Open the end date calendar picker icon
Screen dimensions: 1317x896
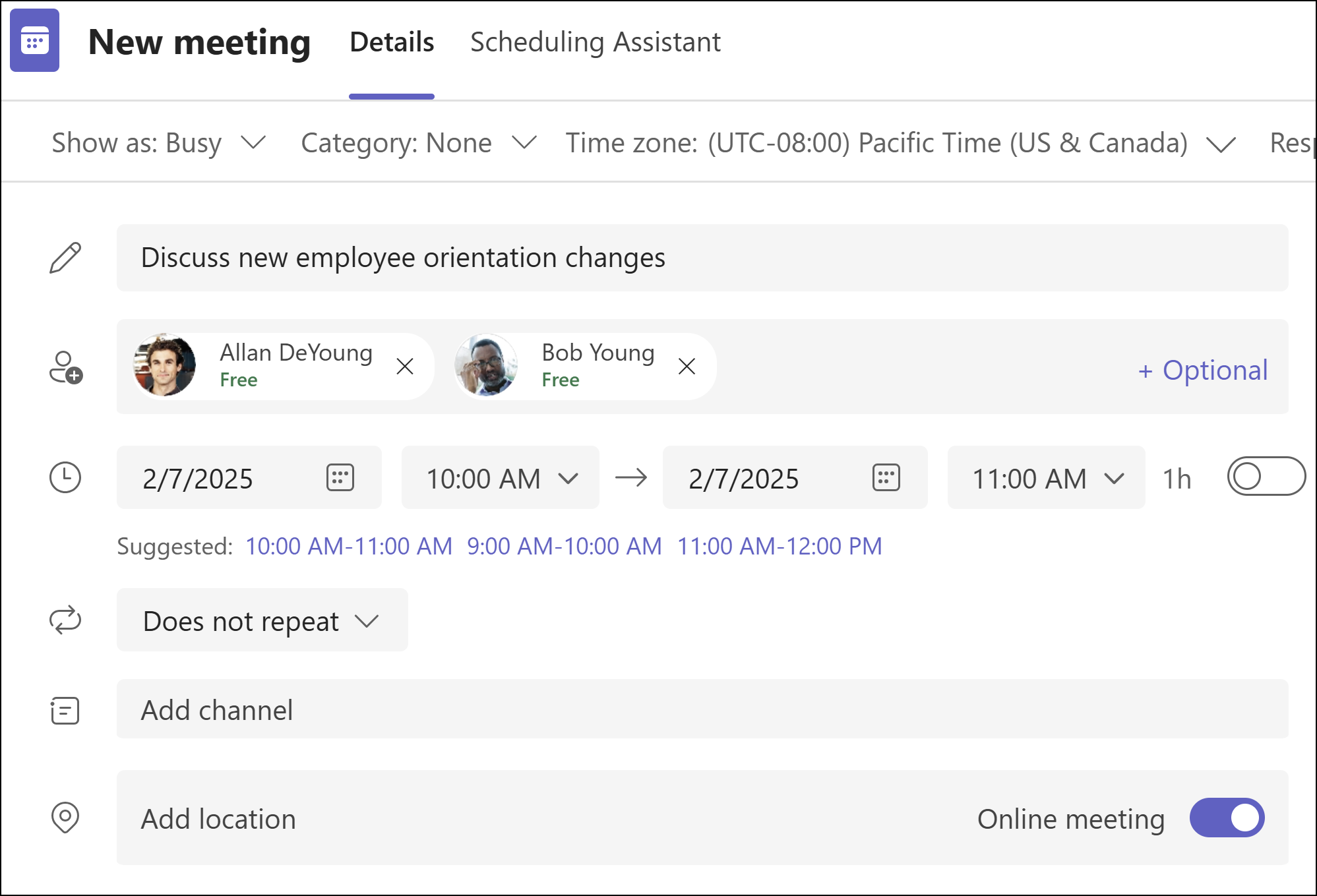[886, 478]
